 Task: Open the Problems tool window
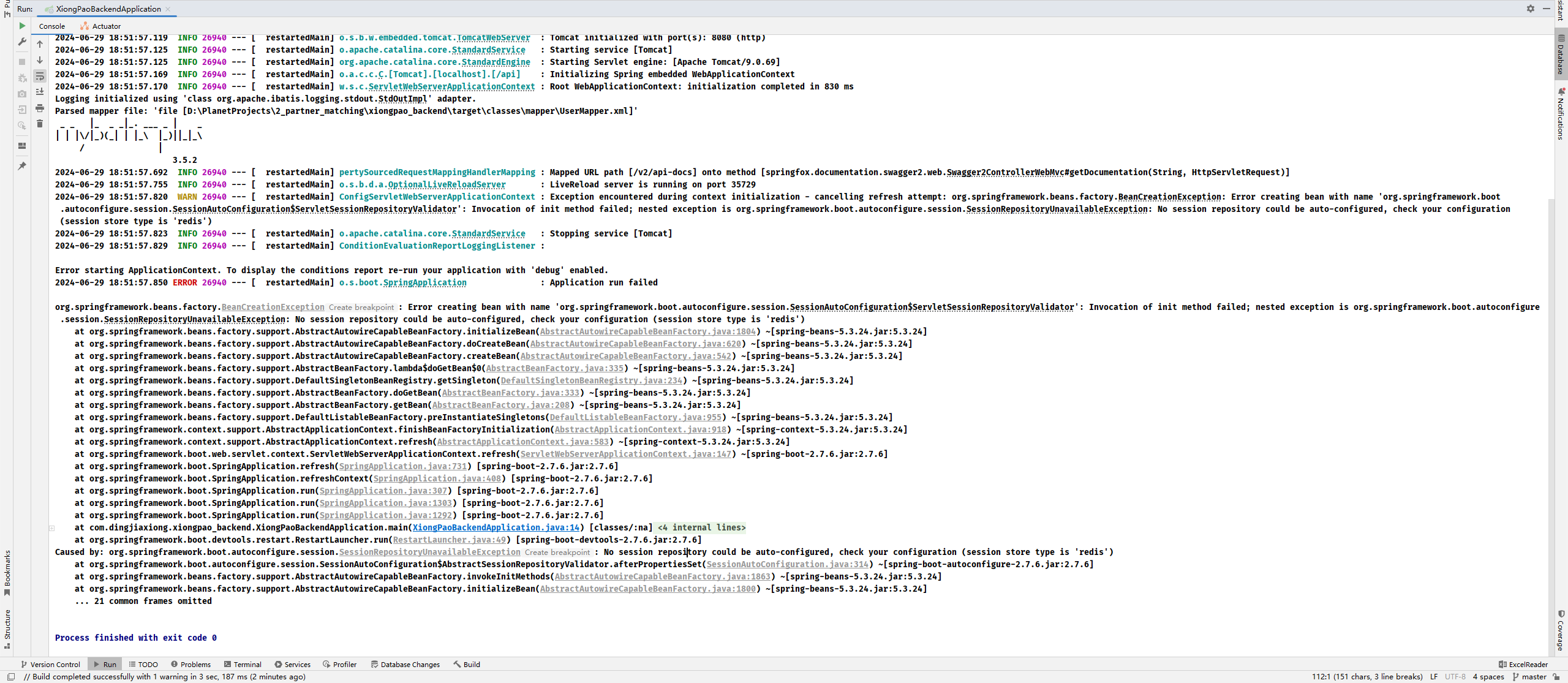pyautogui.click(x=191, y=665)
